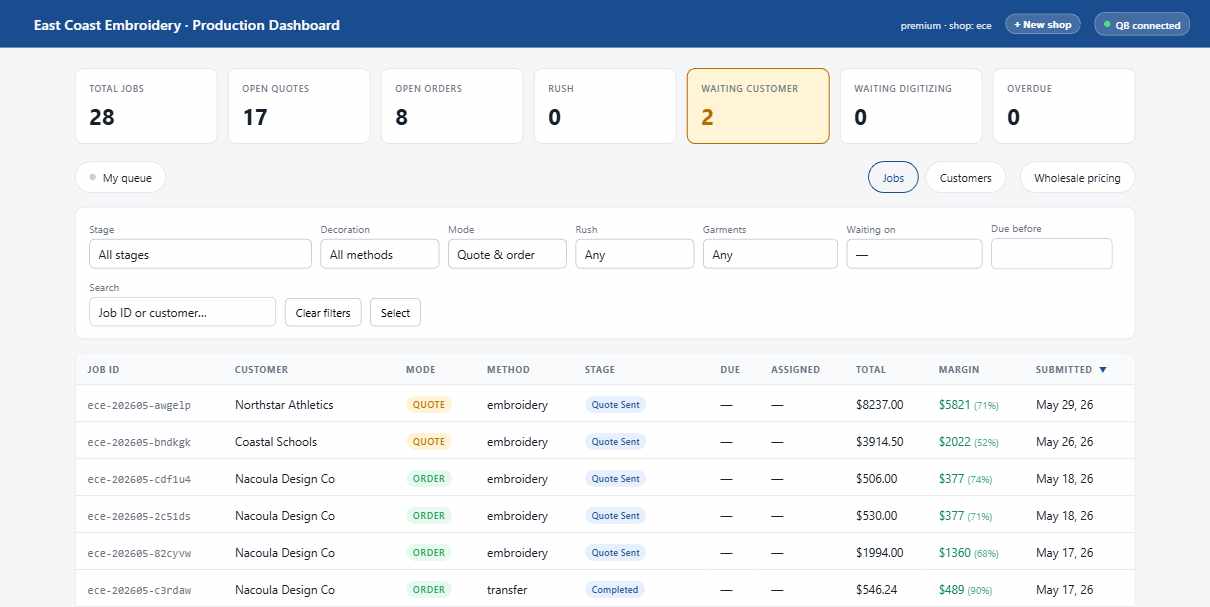
Task: Sort by the Assigned column header
Action: (795, 370)
